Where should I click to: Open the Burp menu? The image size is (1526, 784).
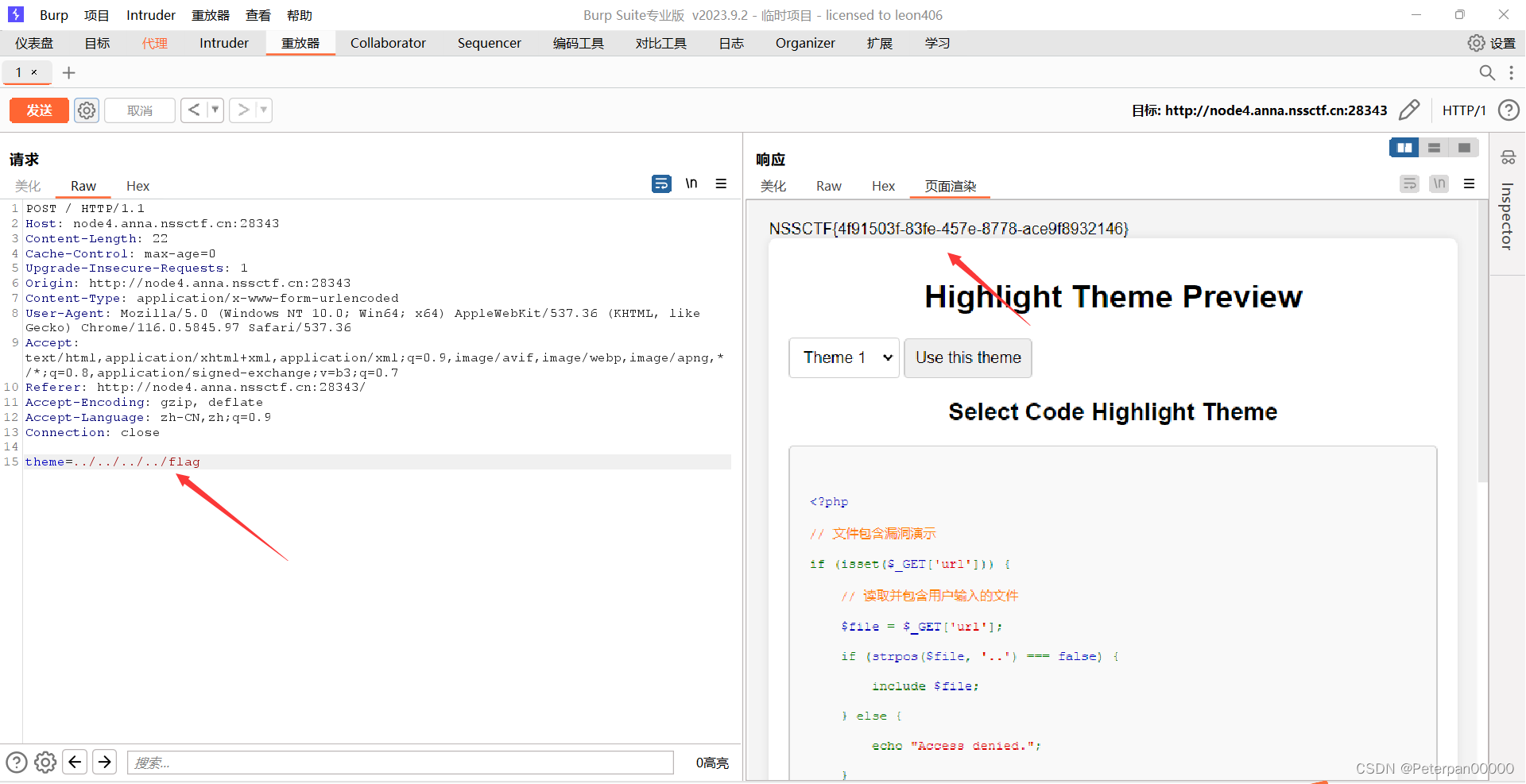pyautogui.click(x=54, y=15)
